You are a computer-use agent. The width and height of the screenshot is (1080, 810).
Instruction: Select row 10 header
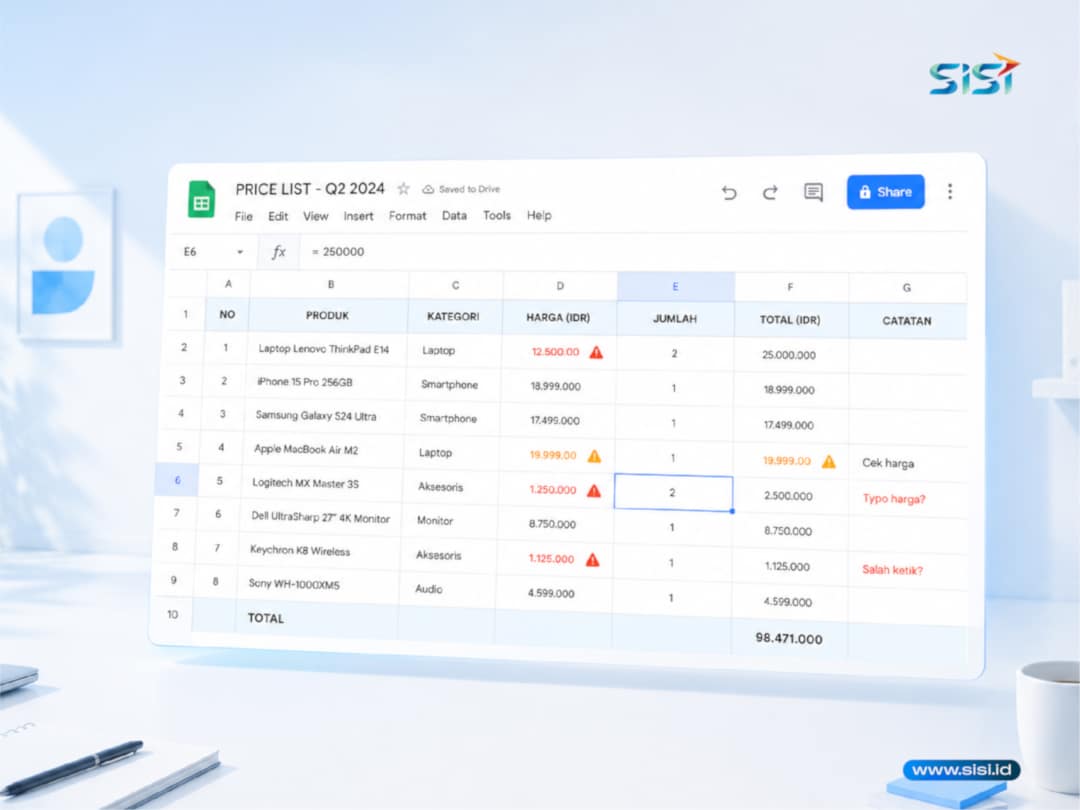(172, 614)
